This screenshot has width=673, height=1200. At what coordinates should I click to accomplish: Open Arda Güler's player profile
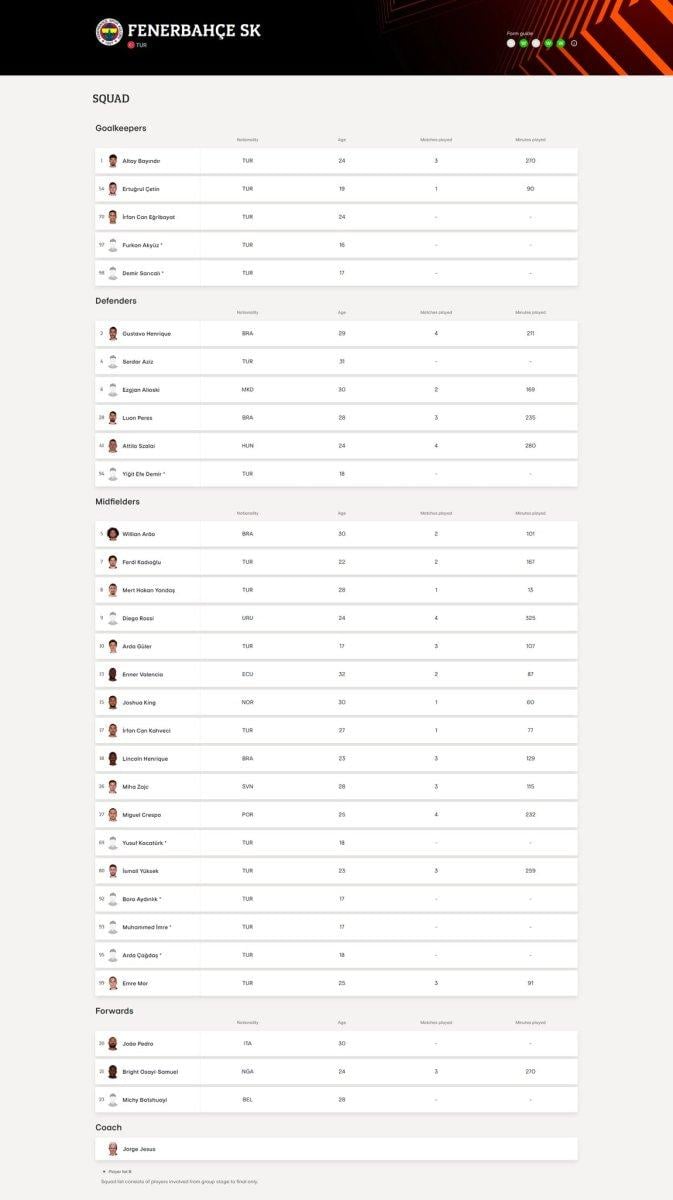pyautogui.click(x=137, y=646)
